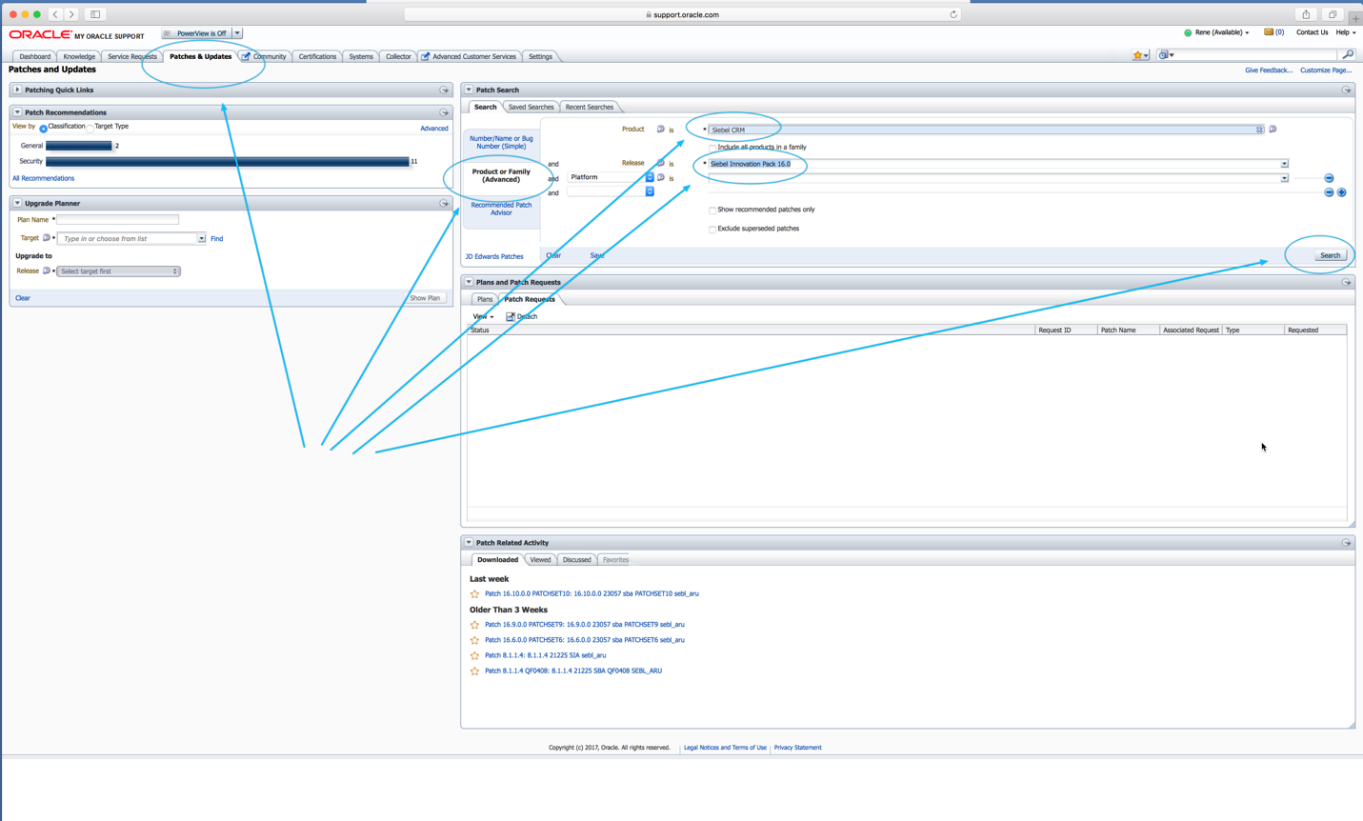
Task: Click the Give Feedback link
Action: coord(1269,70)
